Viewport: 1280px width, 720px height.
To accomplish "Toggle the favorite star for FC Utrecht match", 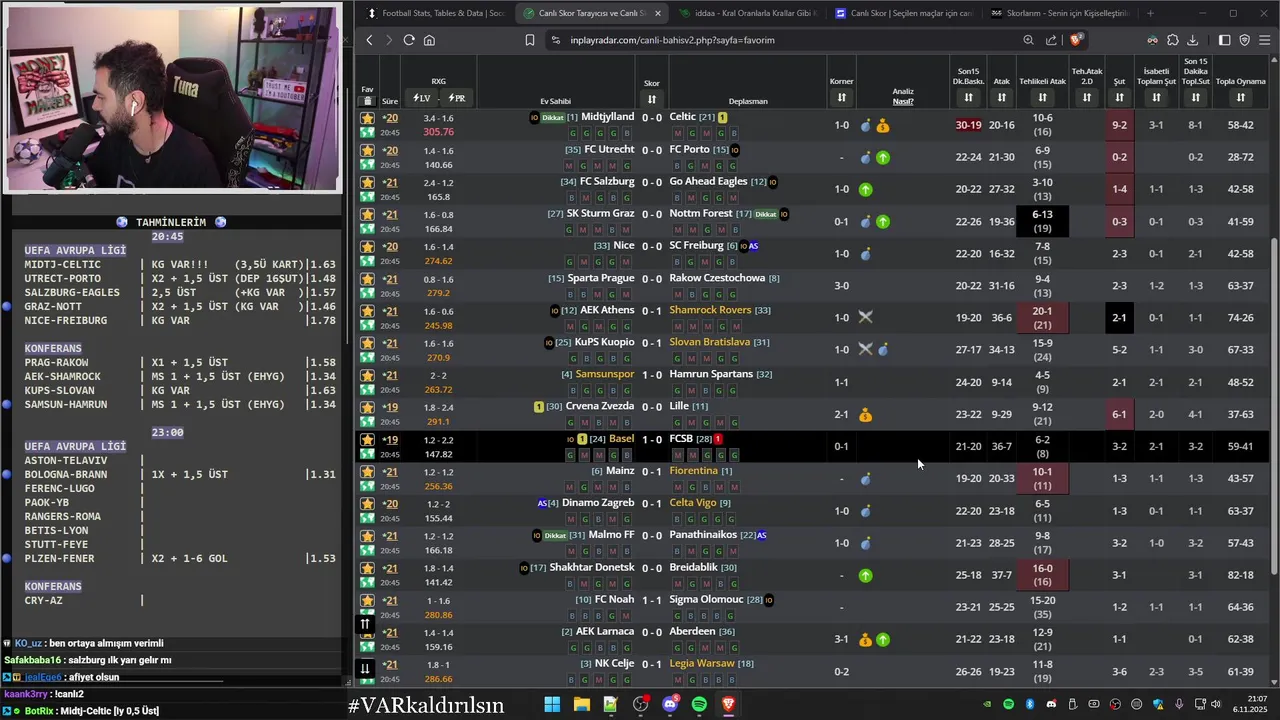I will tap(367, 150).
